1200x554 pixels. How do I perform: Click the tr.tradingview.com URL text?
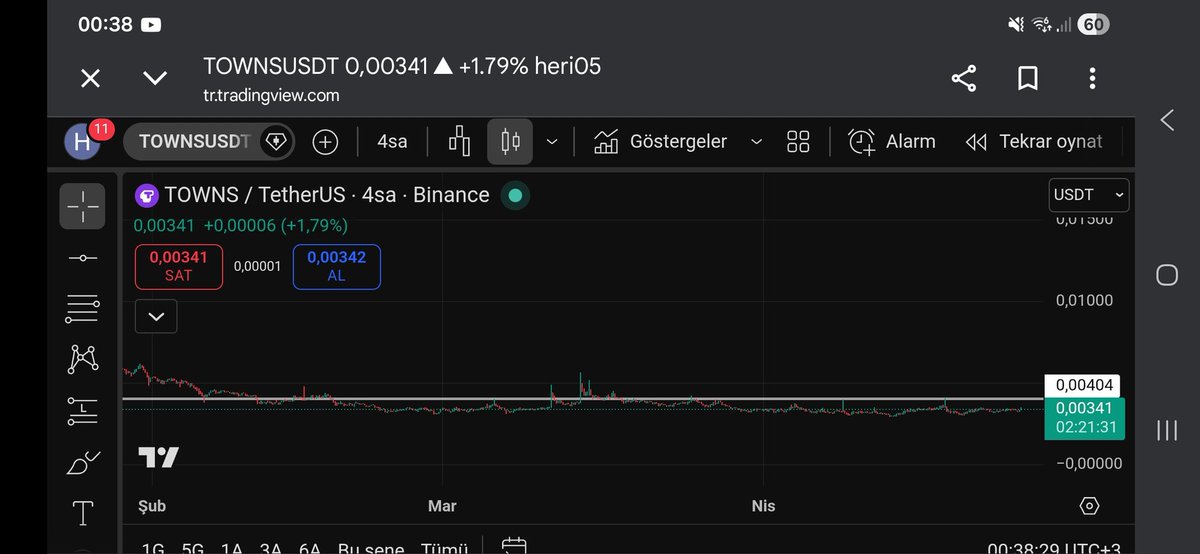point(271,96)
